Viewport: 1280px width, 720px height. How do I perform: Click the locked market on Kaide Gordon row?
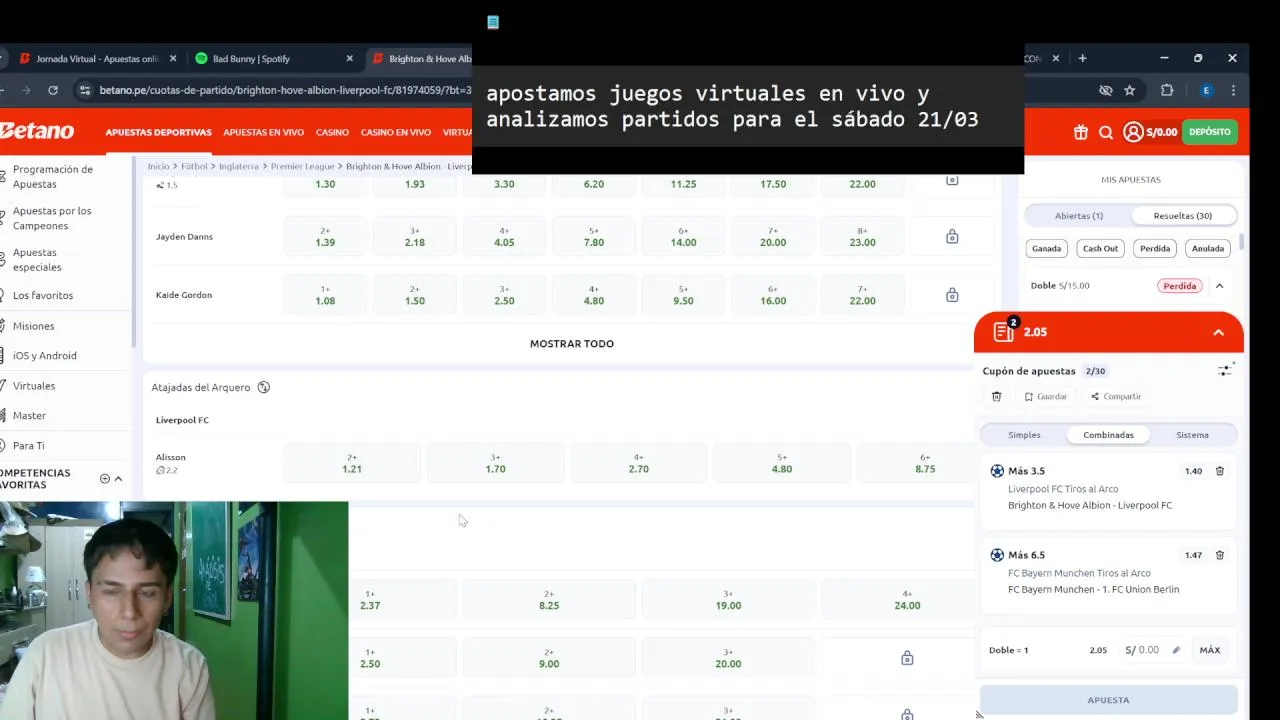click(952, 295)
